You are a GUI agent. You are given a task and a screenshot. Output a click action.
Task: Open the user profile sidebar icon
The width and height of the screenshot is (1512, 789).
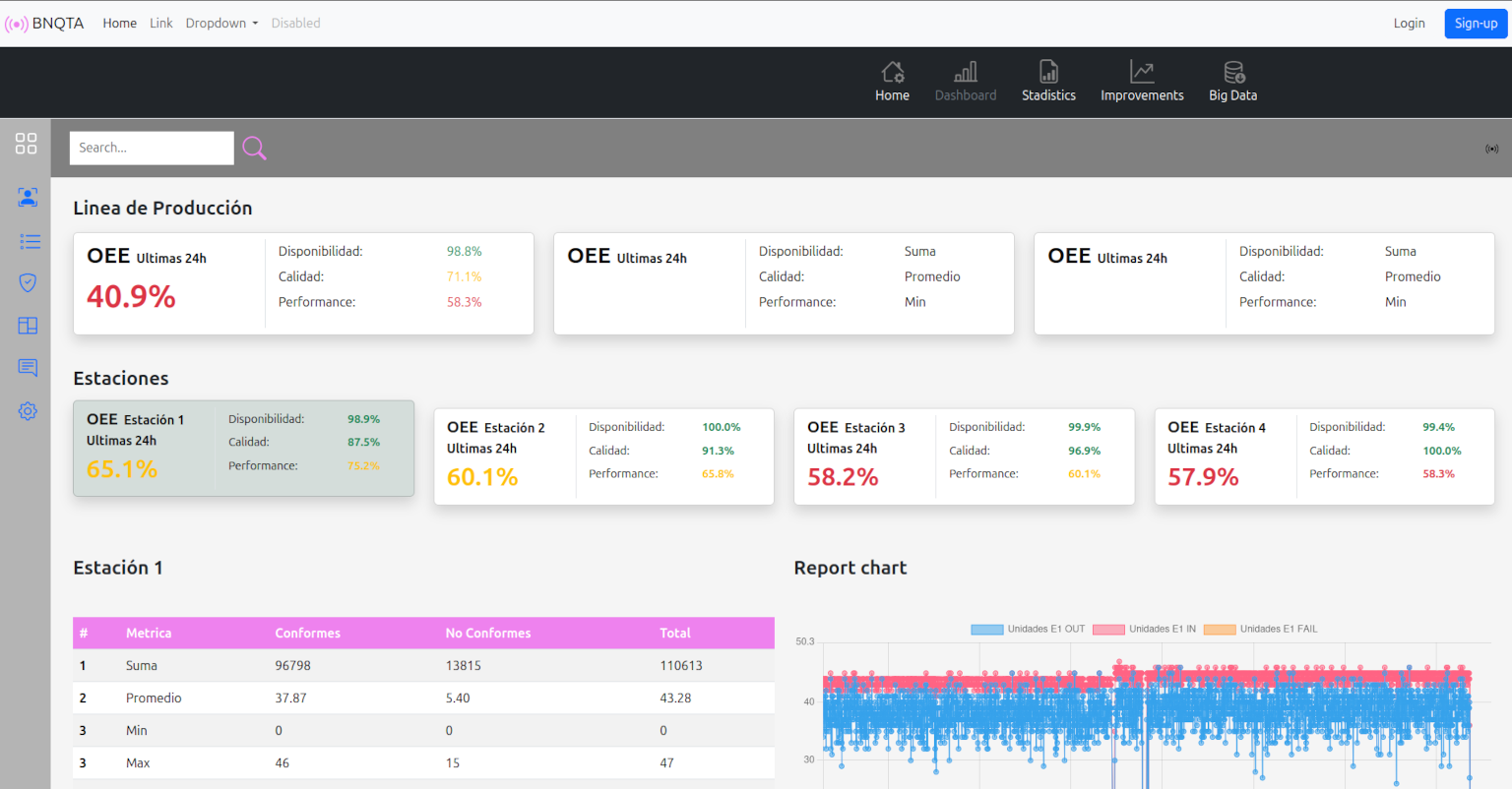click(x=28, y=197)
